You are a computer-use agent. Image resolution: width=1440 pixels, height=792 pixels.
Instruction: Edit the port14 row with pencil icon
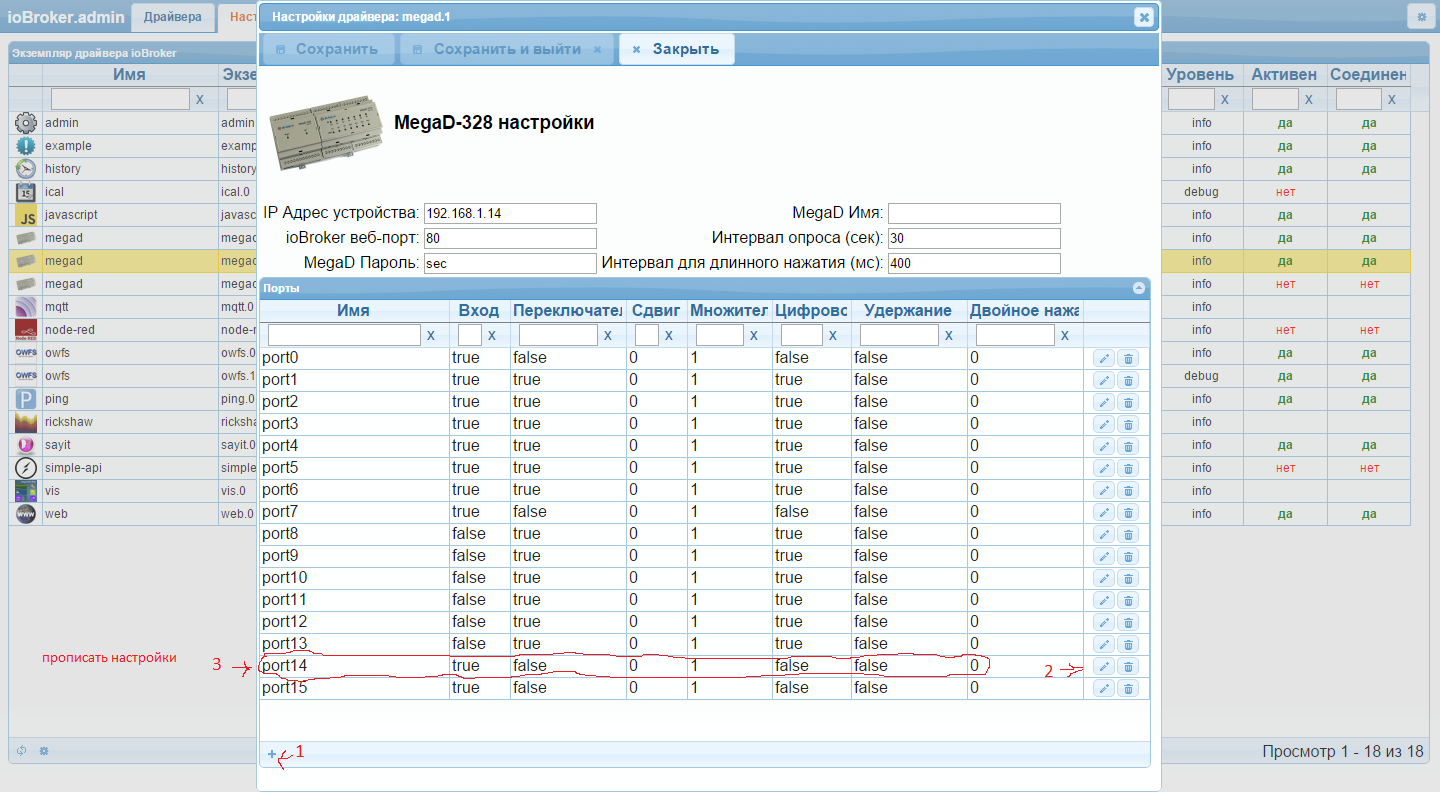(x=1104, y=666)
